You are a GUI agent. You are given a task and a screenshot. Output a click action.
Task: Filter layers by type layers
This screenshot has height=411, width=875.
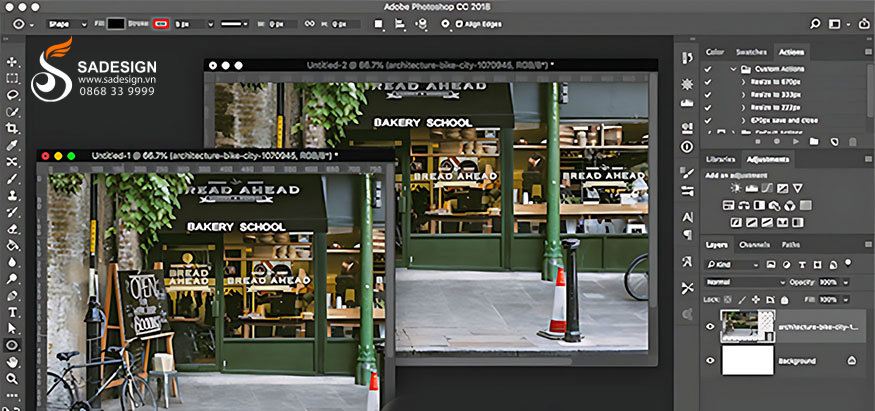(803, 264)
